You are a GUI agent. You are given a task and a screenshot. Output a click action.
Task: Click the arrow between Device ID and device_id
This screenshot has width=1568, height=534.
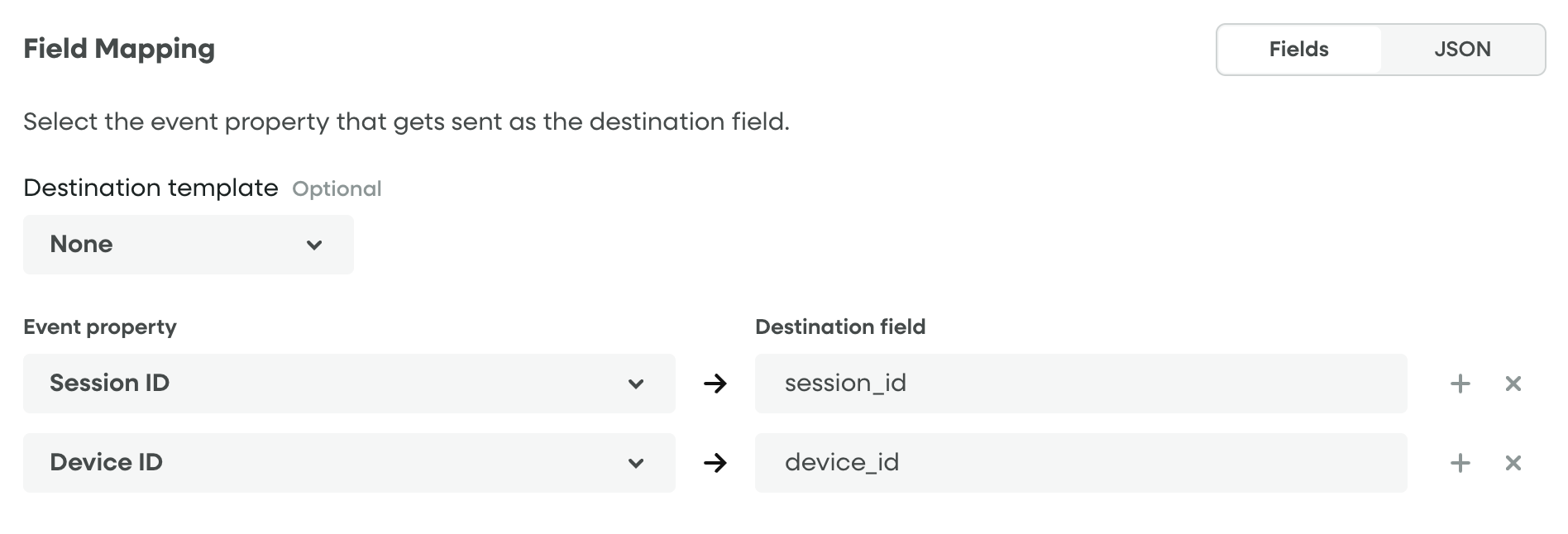tap(715, 463)
